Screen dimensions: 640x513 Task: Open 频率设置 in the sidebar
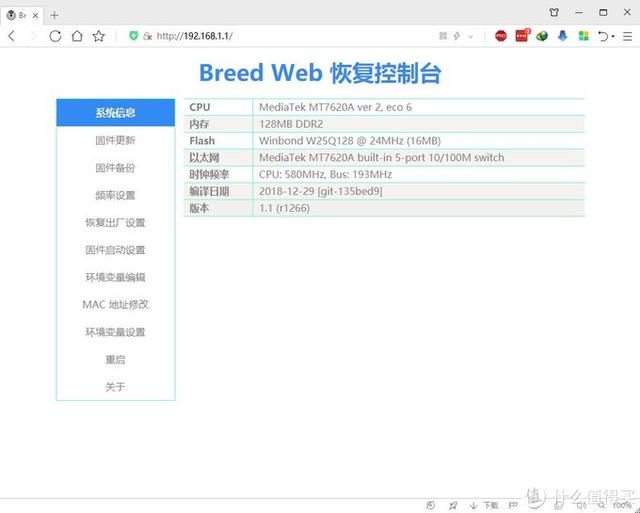tap(116, 195)
